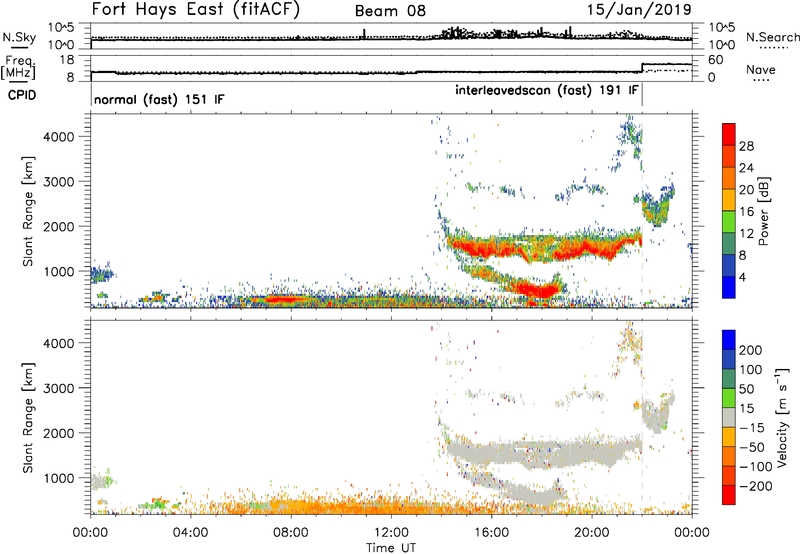
Task: Click the 'normal (fast) 151 IF' text
Action: click(159, 99)
